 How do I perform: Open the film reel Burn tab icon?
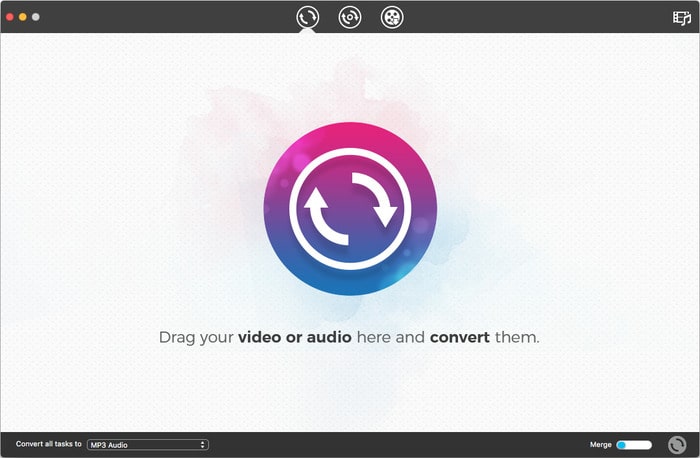click(x=392, y=17)
